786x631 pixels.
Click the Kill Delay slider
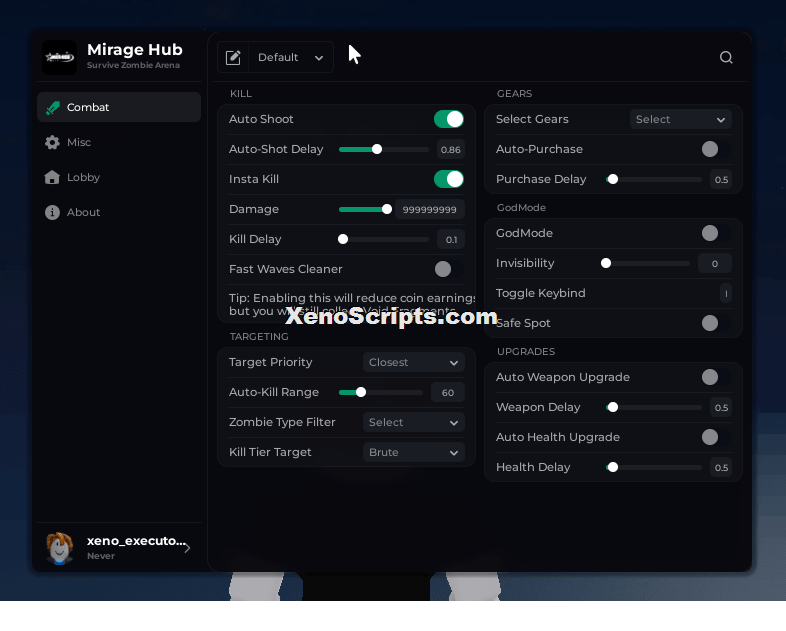(383, 240)
